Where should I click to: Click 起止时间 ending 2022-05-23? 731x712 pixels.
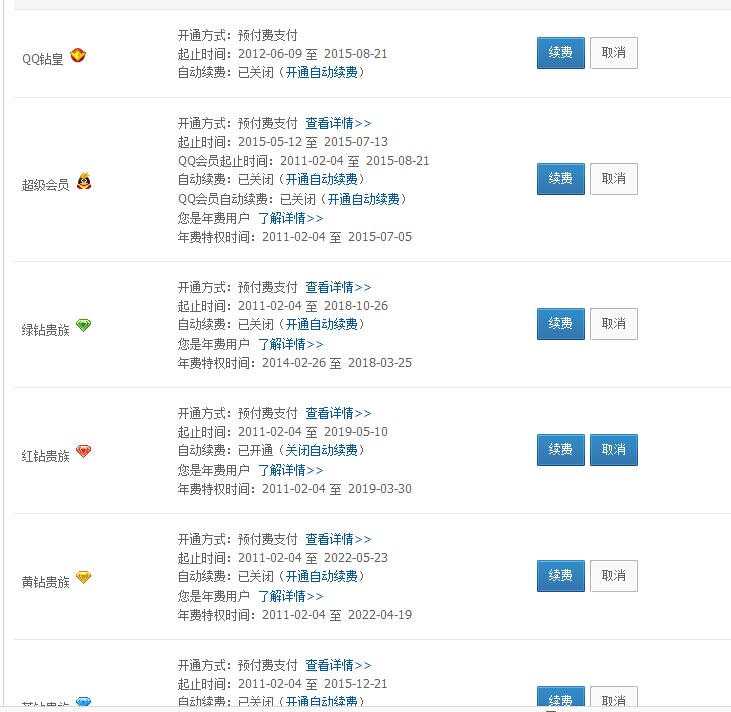point(283,558)
